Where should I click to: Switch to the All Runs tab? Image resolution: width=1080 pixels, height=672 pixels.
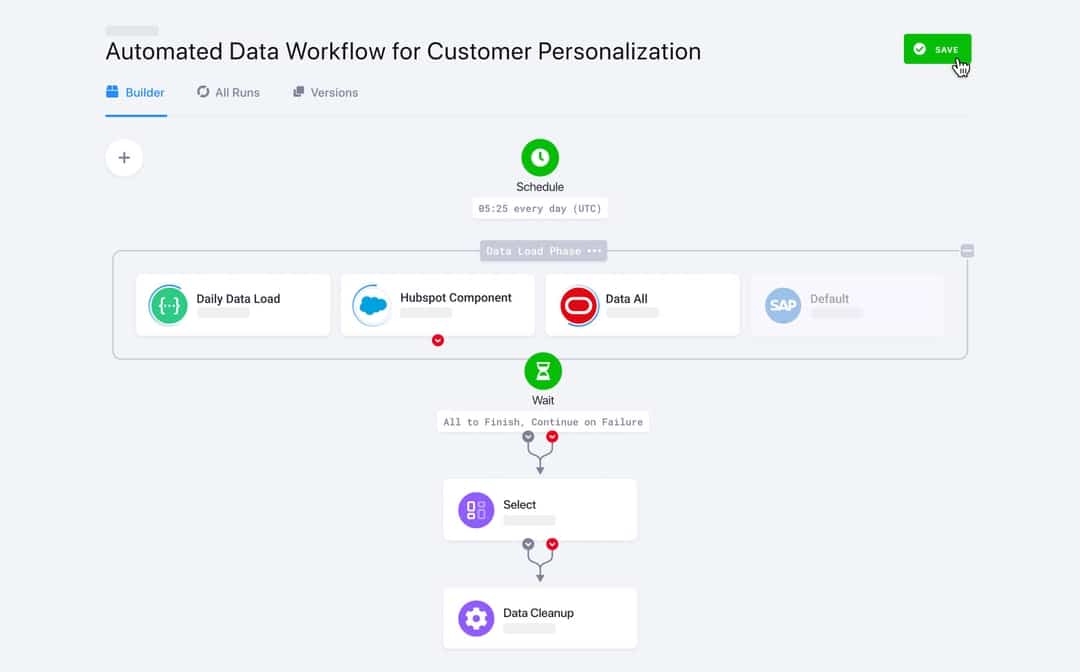pos(228,92)
